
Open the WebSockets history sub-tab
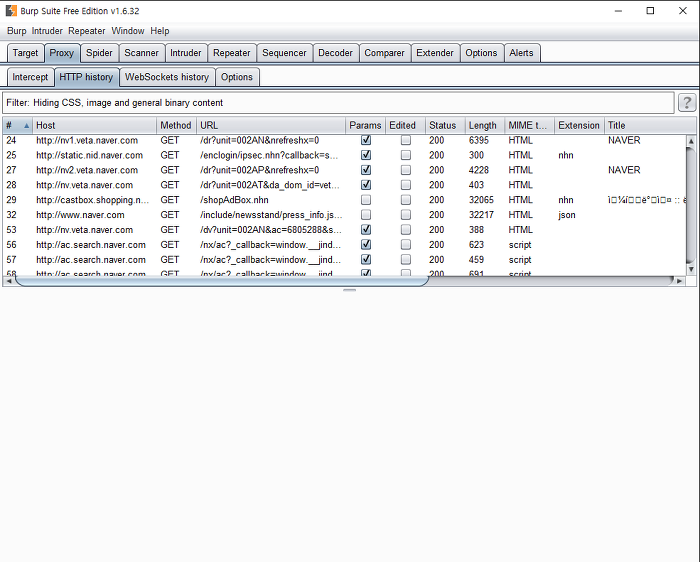click(167, 77)
